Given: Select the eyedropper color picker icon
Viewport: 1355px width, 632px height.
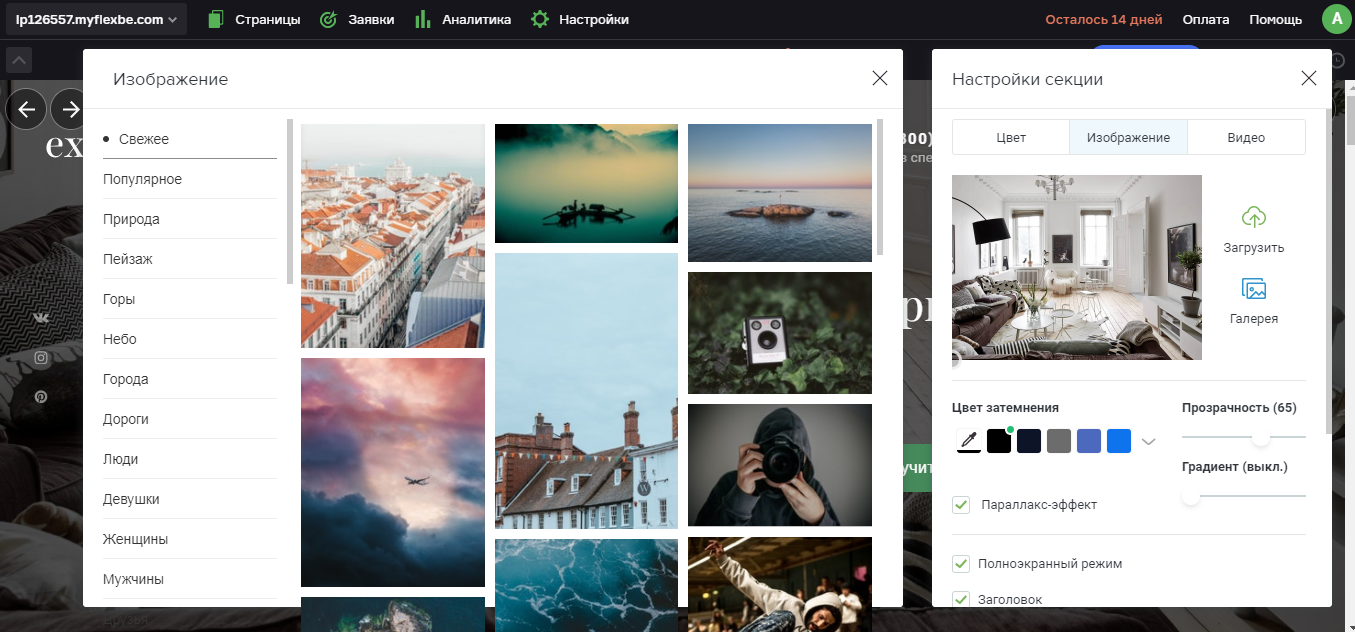Looking at the screenshot, I should click(969, 441).
